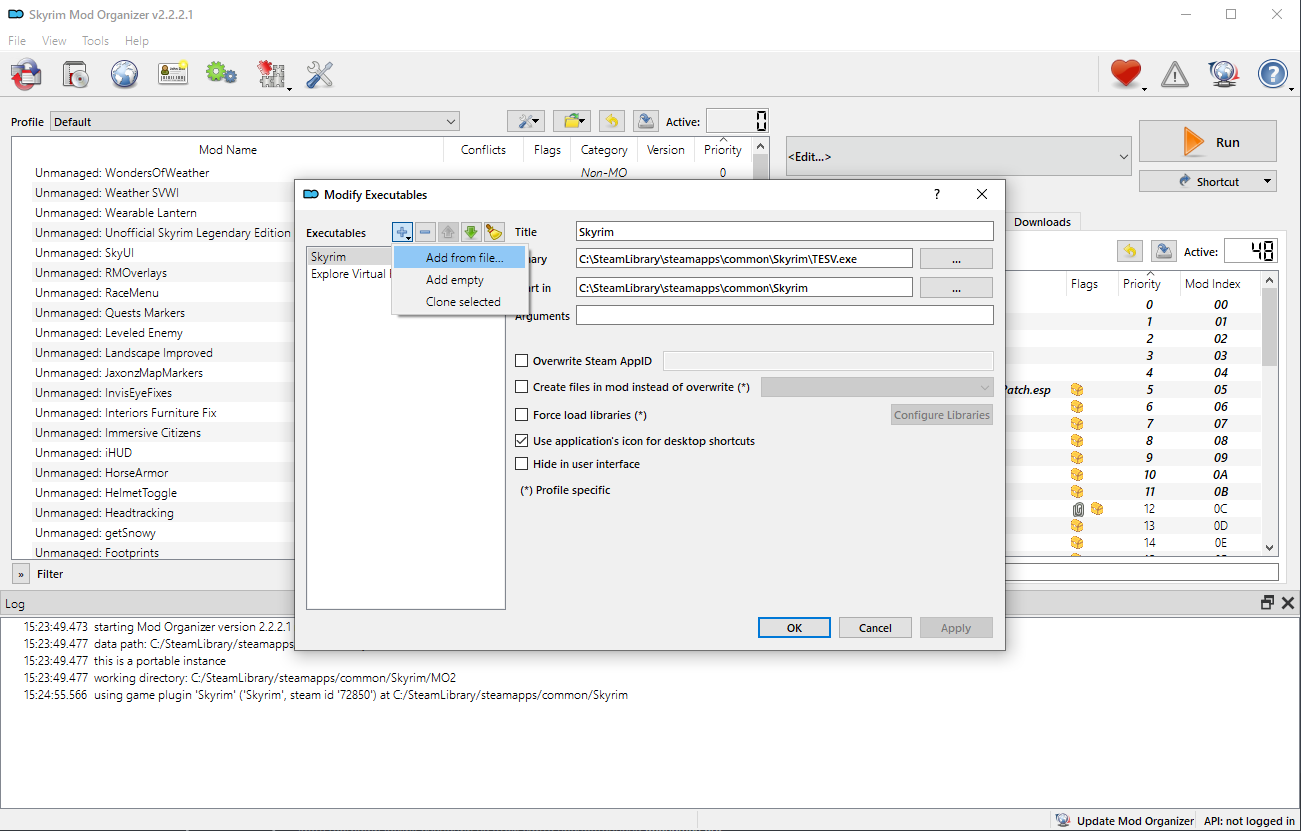Enable Force load libraries checkbox

pos(521,415)
